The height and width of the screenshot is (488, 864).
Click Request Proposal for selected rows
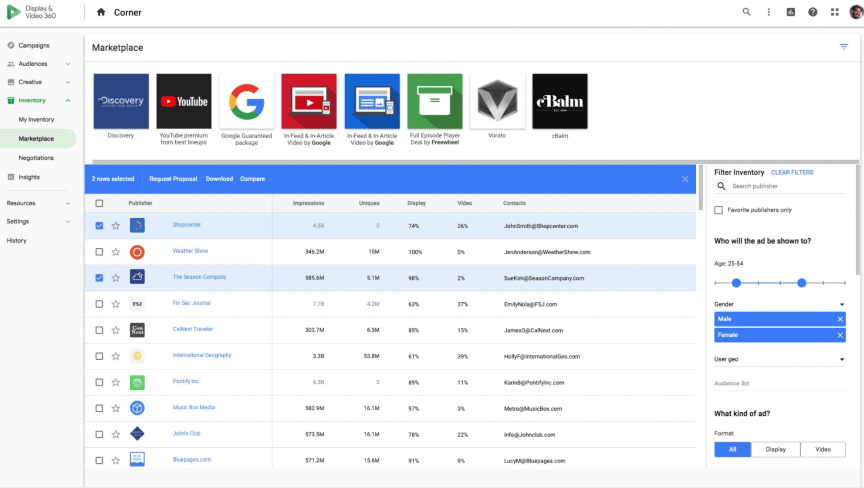pyautogui.click(x=173, y=179)
